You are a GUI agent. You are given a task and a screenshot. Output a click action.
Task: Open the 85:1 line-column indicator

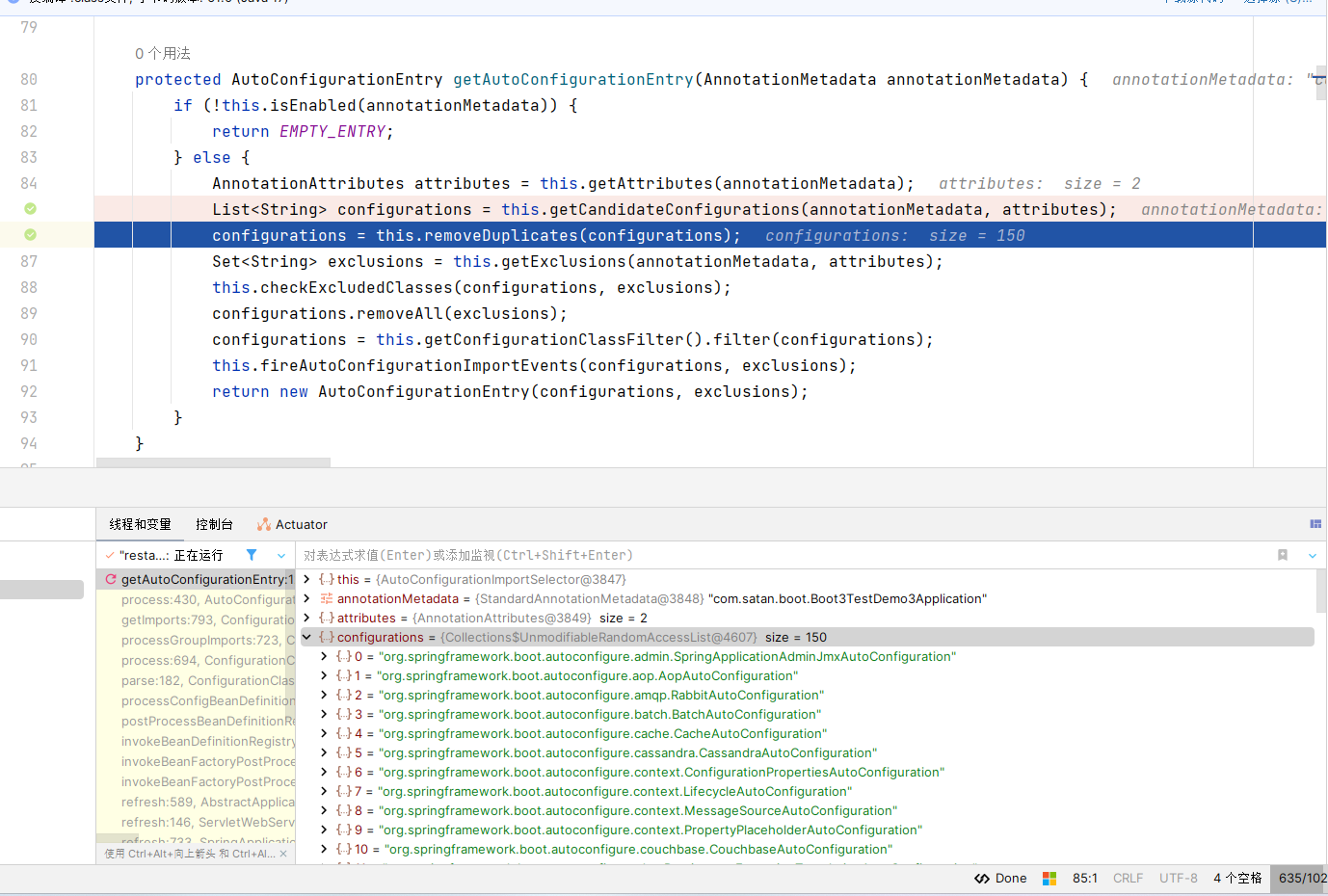(1085, 879)
